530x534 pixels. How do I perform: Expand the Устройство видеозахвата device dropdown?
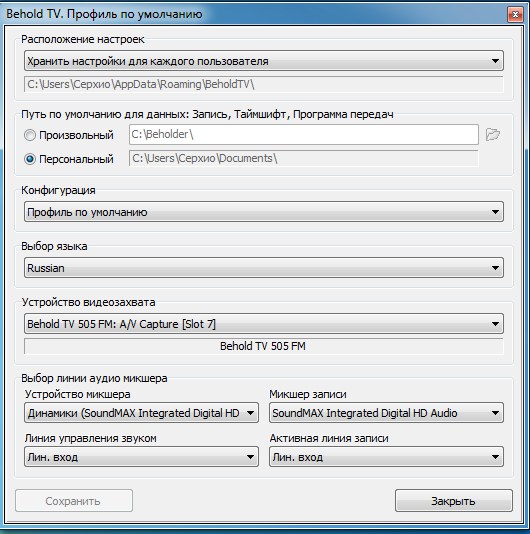[264, 324]
